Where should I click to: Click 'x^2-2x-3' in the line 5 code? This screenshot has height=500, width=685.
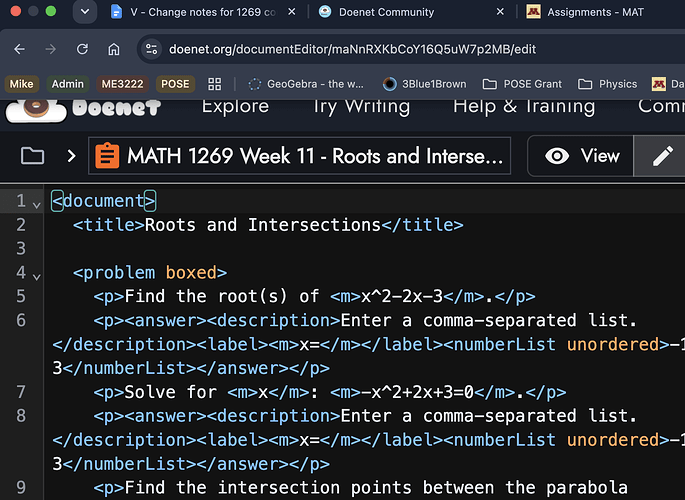(x=402, y=297)
